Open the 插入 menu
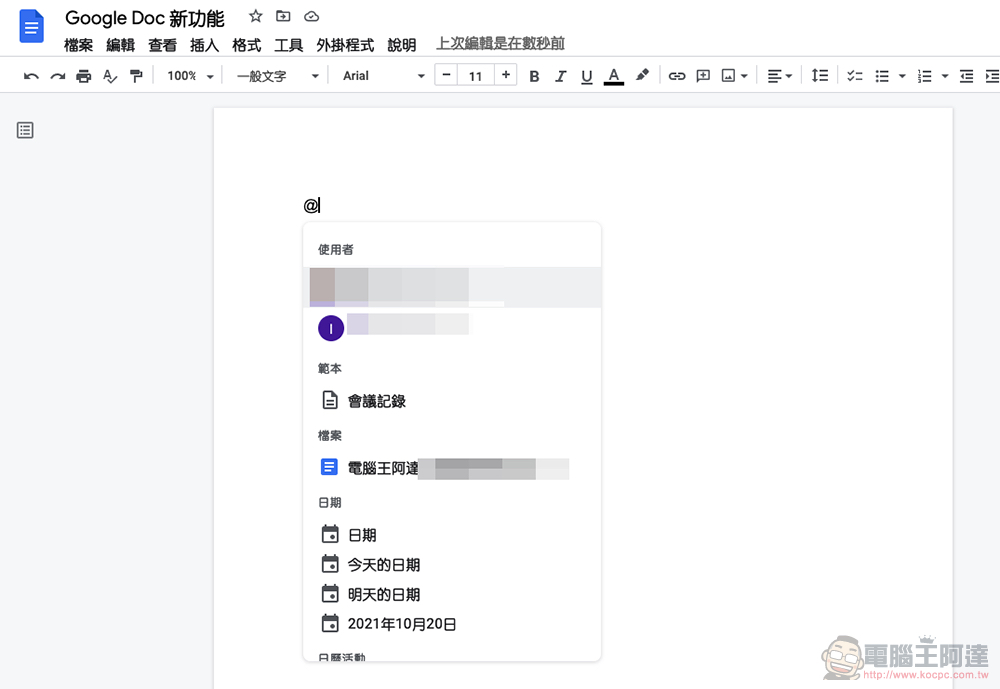 [x=205, y=45]
